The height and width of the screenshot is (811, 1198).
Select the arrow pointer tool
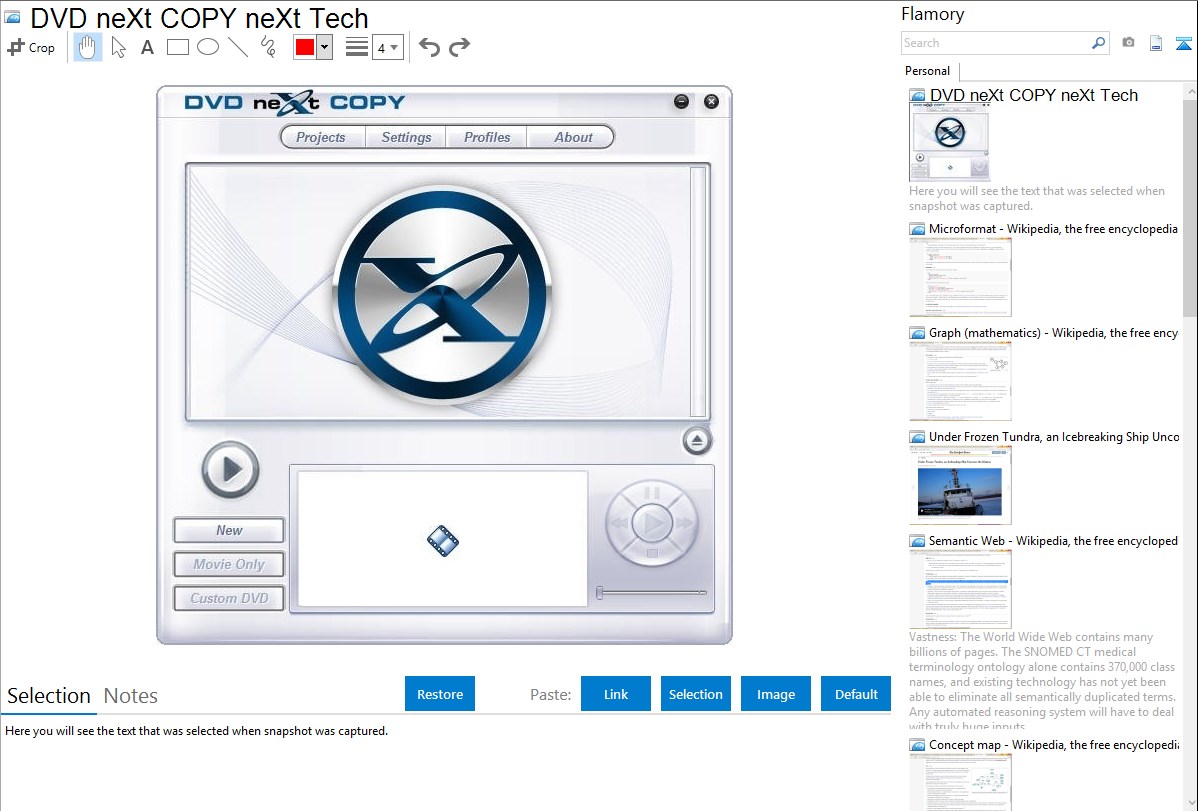[118, 47]
